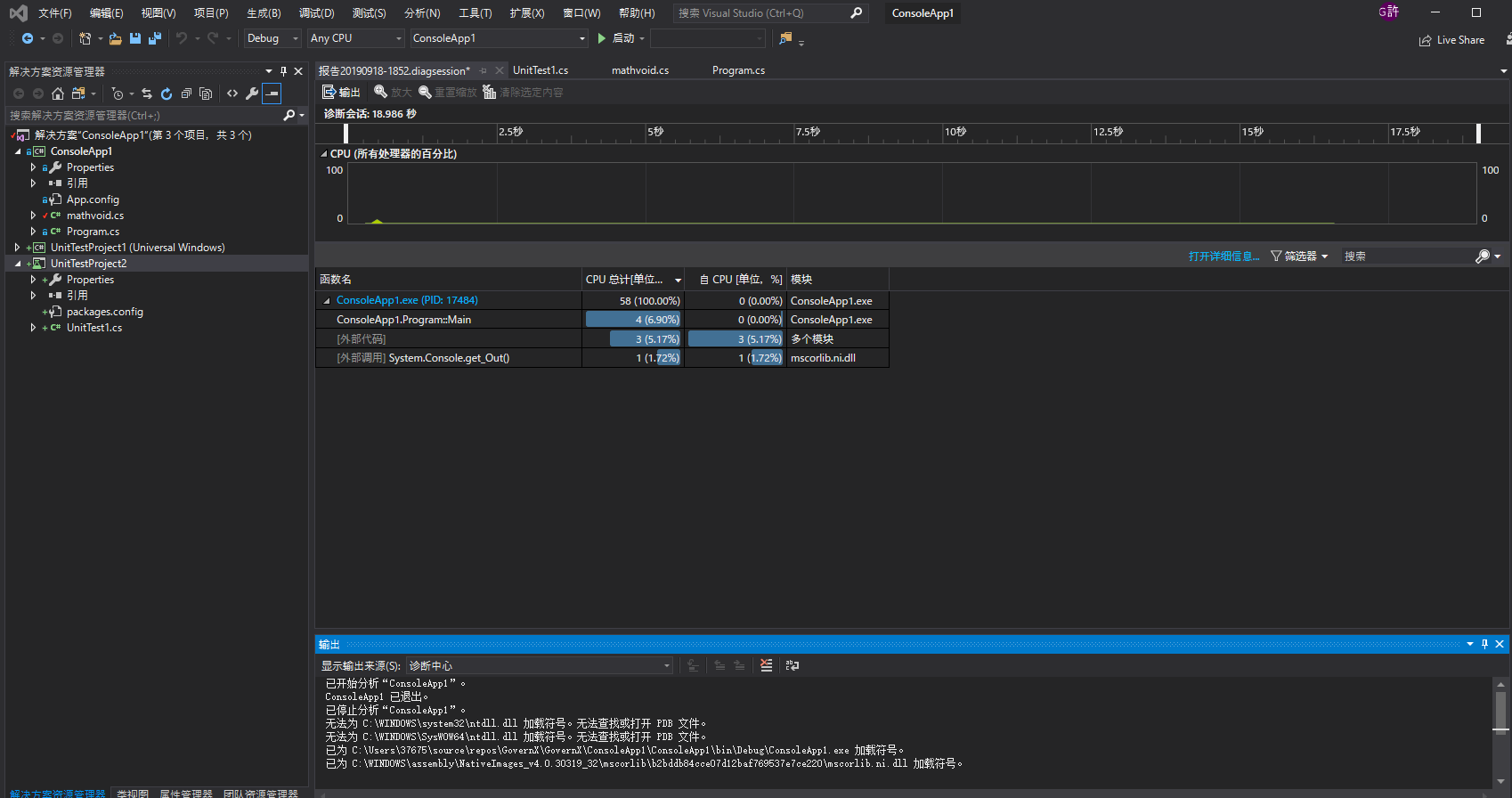Click the Collapse All icon
Screen dimensions: 1512x798
(186, 94)
